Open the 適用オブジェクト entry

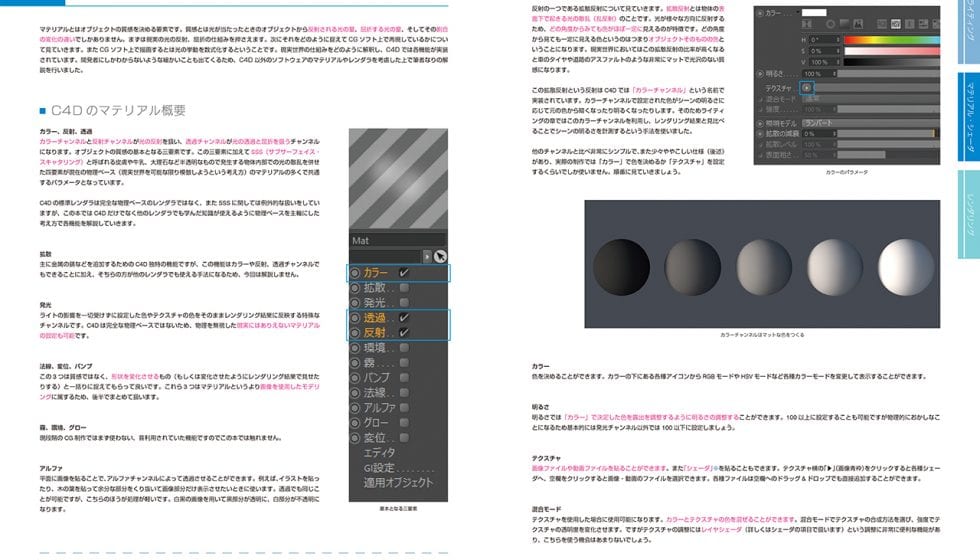(x=398, y=482)
